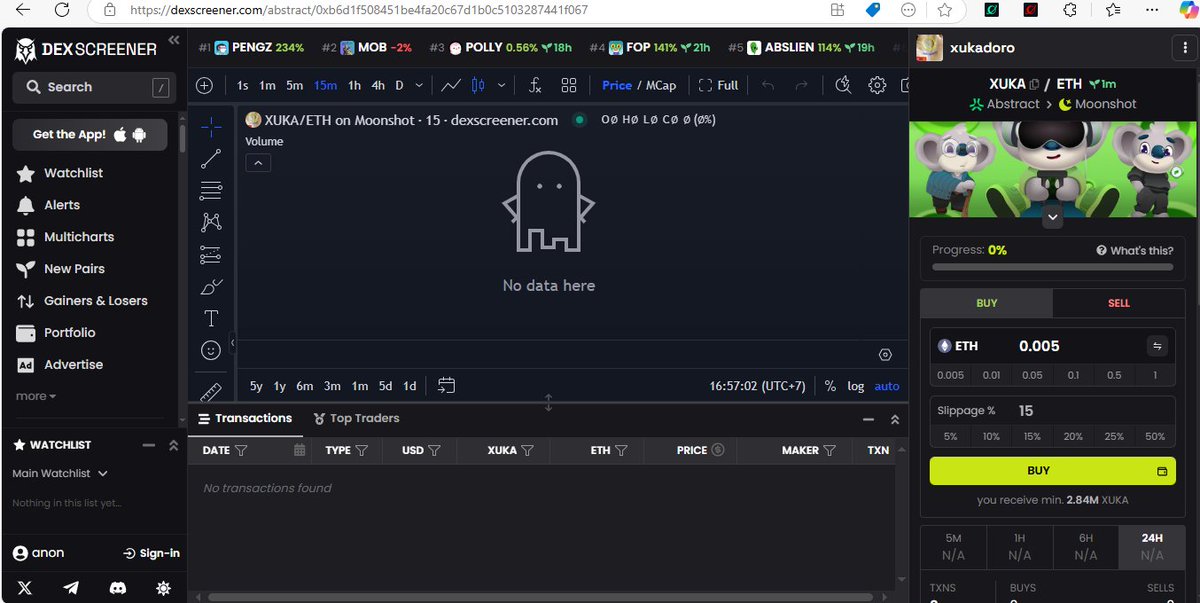Expand the token banner chevron
Image resolution: width=1200 pixels, height=603 pixels.
[x=1052, y=217]
